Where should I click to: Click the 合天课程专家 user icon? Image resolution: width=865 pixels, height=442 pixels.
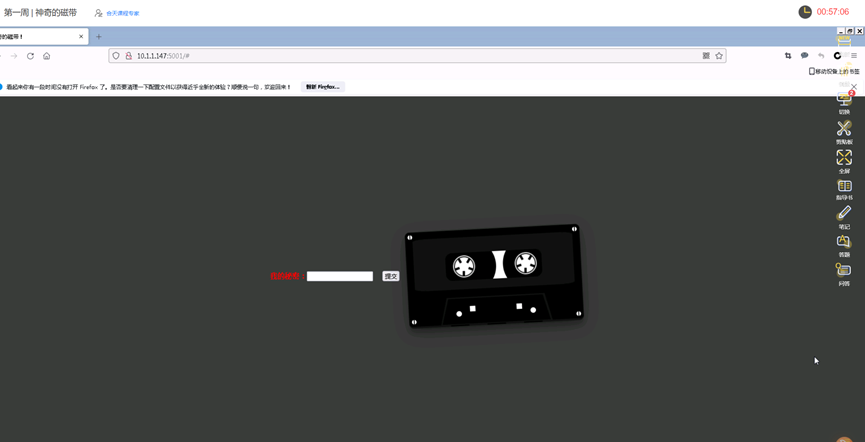tap(98, 13)
